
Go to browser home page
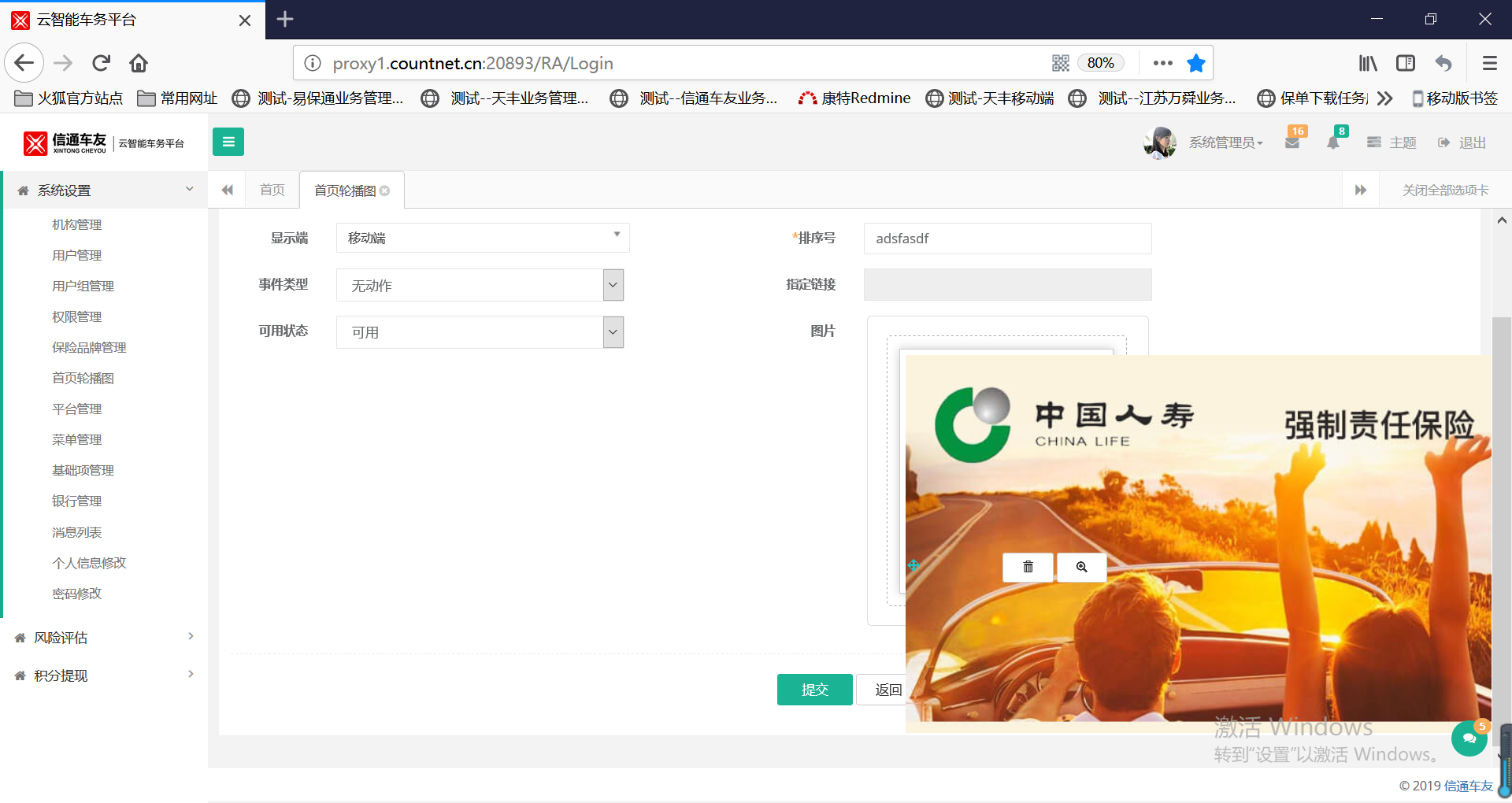click(x=139, y=63)
